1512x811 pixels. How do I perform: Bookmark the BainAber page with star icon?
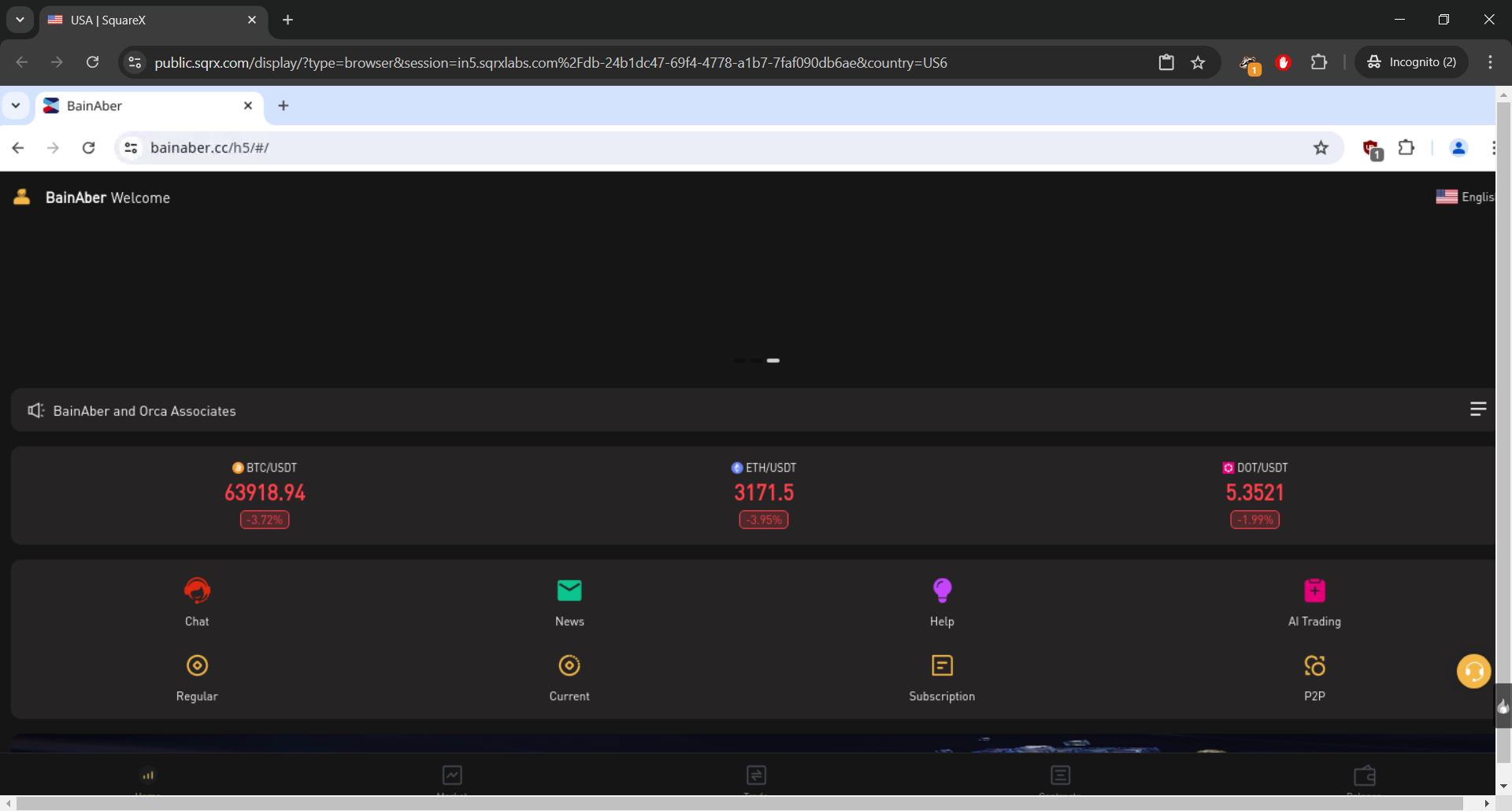1321,148
